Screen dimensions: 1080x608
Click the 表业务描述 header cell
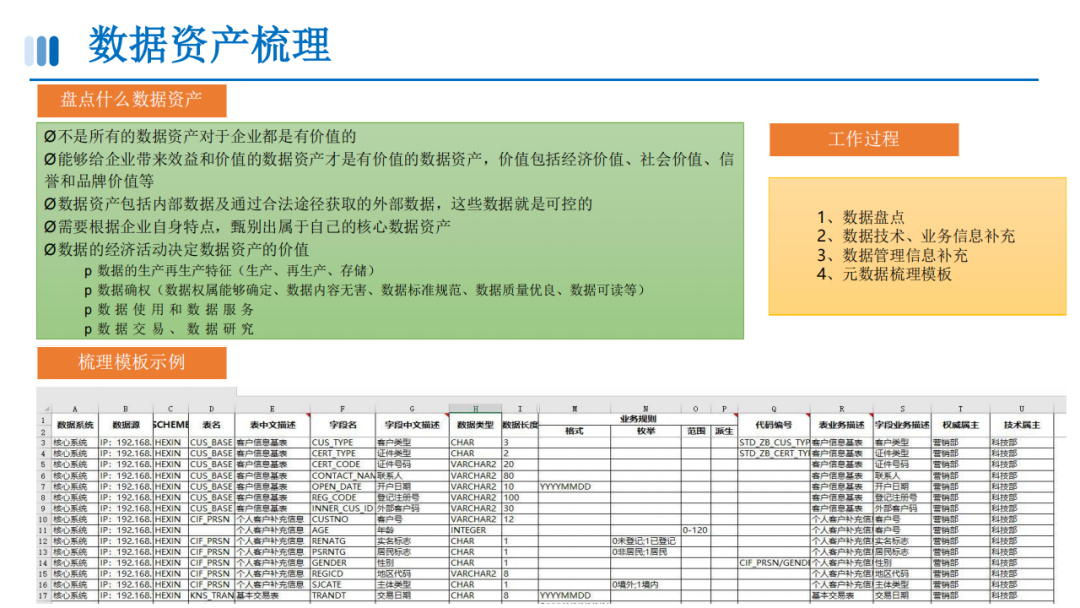841,425
